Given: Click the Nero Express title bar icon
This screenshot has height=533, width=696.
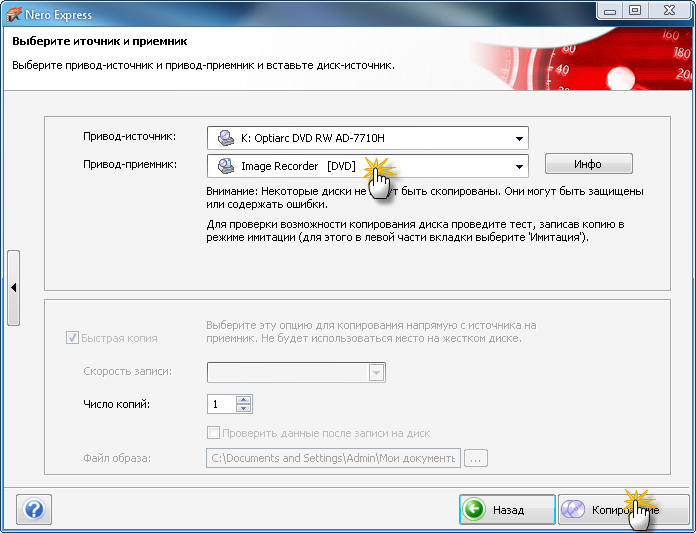Looking at the screenshot, I should [13, 14].
